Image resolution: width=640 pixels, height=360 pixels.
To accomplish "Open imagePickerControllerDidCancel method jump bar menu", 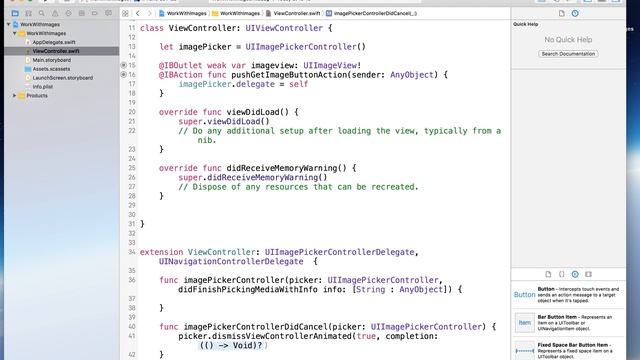I will (371, 13).
